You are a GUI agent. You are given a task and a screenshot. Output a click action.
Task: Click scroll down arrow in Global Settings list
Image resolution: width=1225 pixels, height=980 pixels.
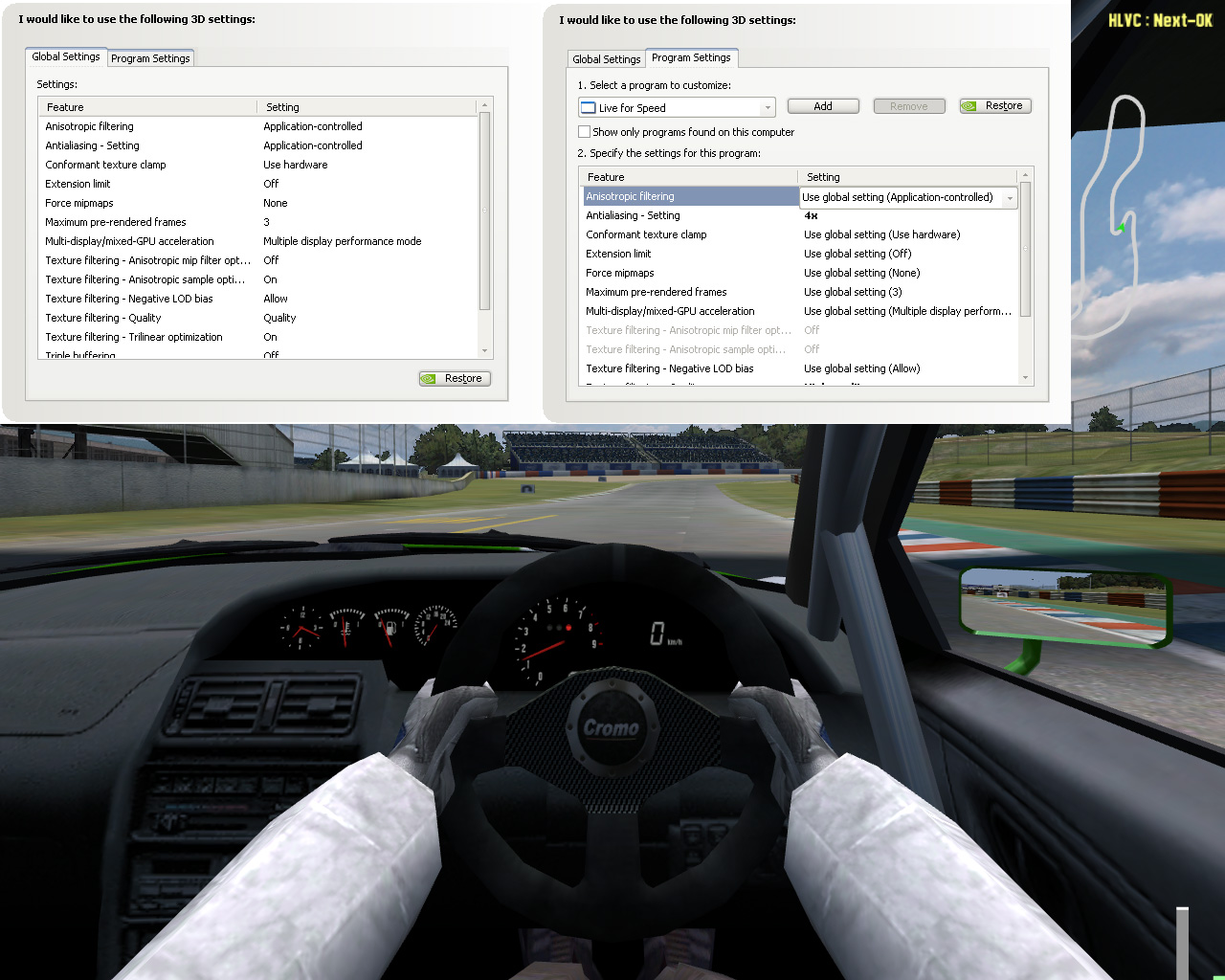(x=484, y=351)
